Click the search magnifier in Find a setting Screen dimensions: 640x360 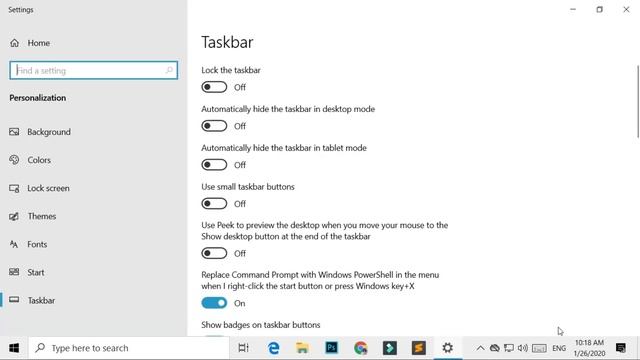[169, 70]
